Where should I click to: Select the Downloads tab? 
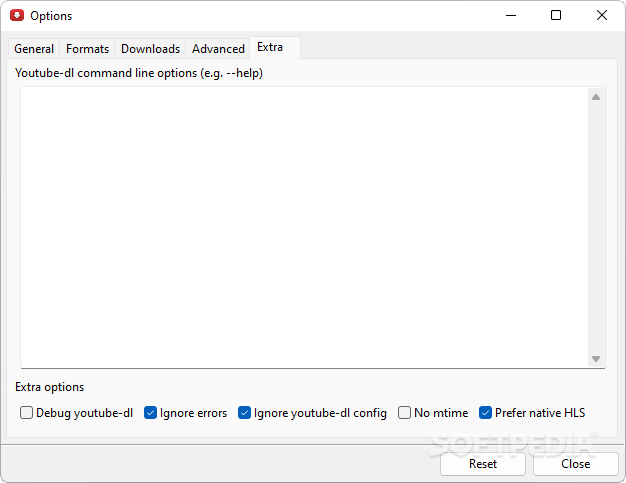tap(150, 49)
